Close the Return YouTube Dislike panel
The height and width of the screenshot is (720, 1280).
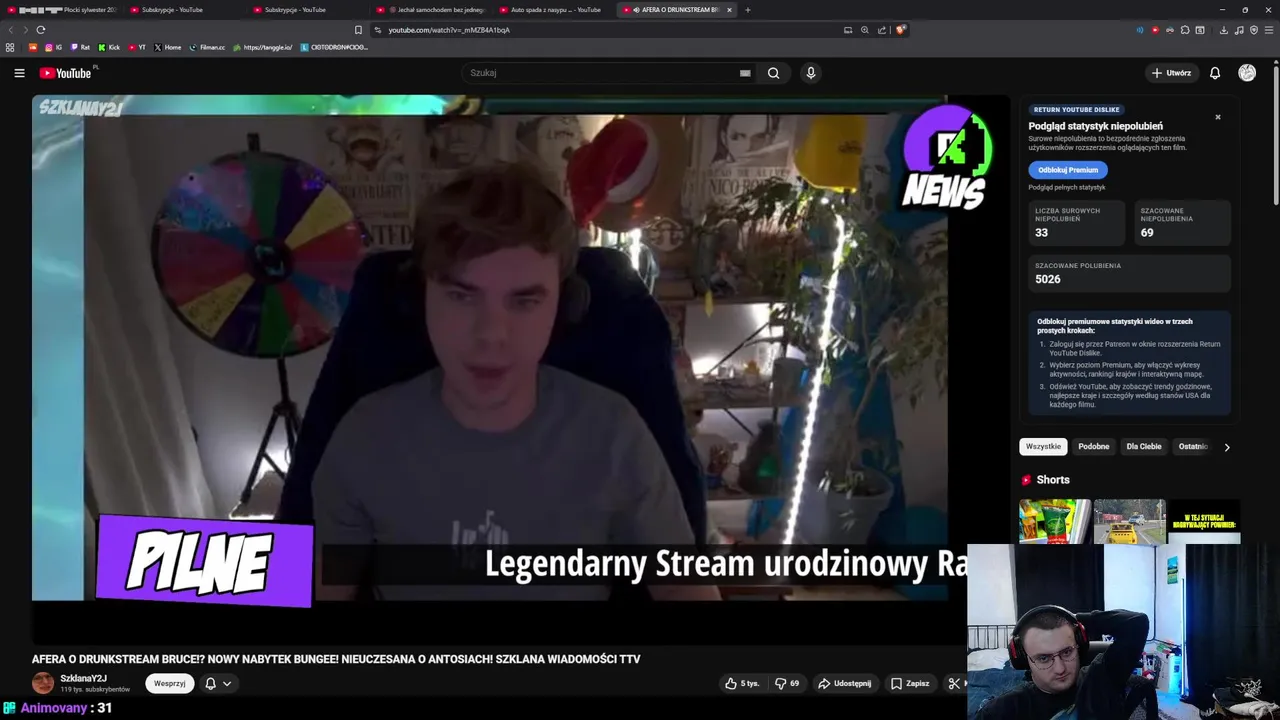coord(1218,117)
